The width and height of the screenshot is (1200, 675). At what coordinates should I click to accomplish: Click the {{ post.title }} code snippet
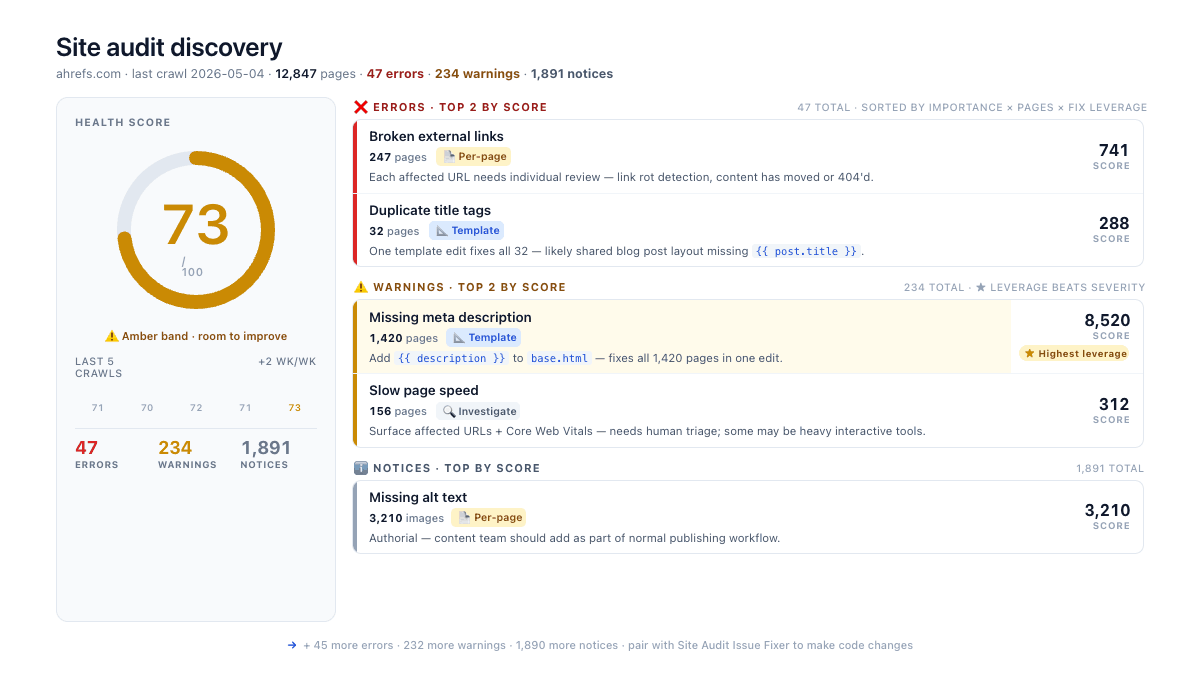tap(806, 252)
